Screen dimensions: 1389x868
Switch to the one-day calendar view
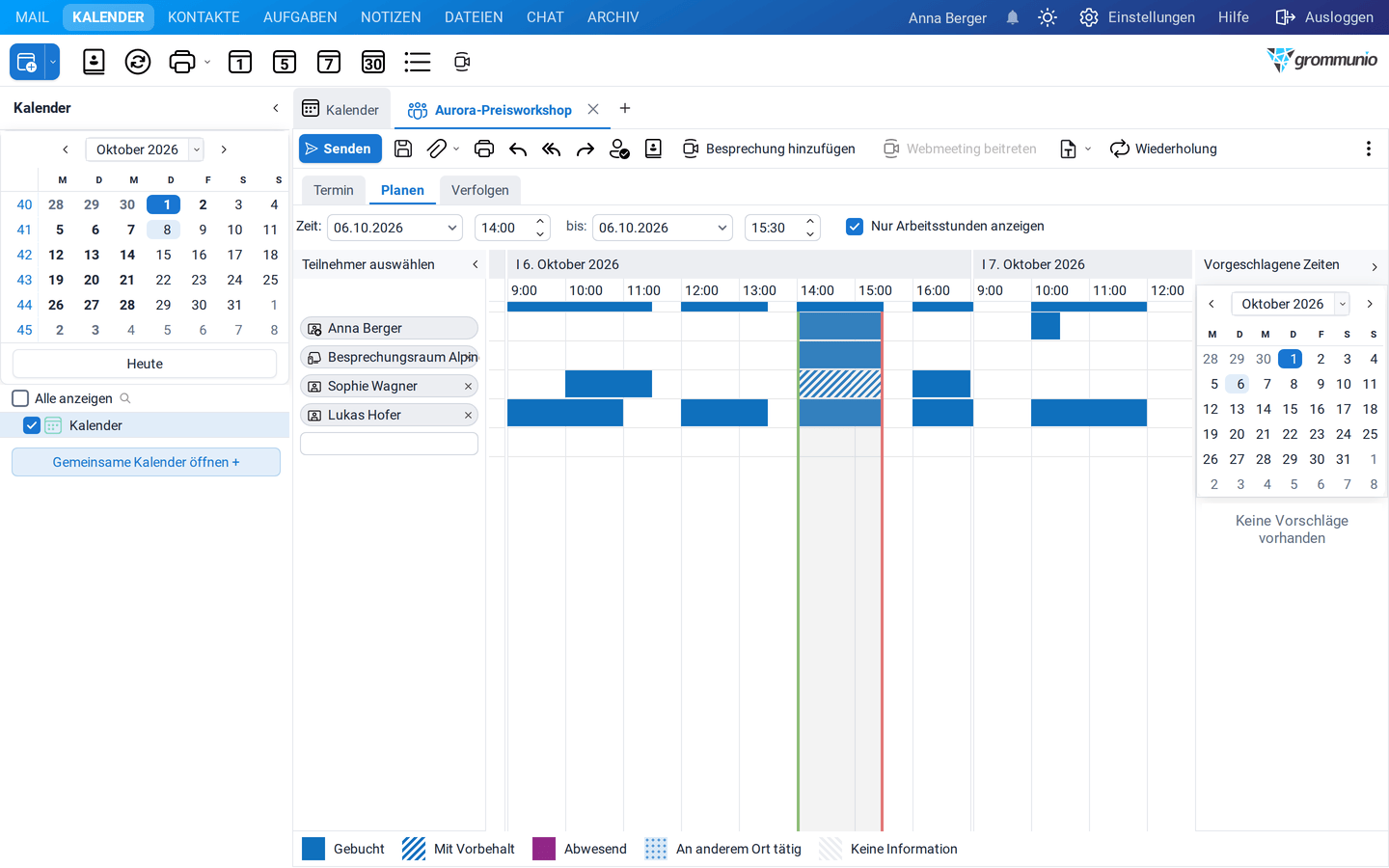240,63
